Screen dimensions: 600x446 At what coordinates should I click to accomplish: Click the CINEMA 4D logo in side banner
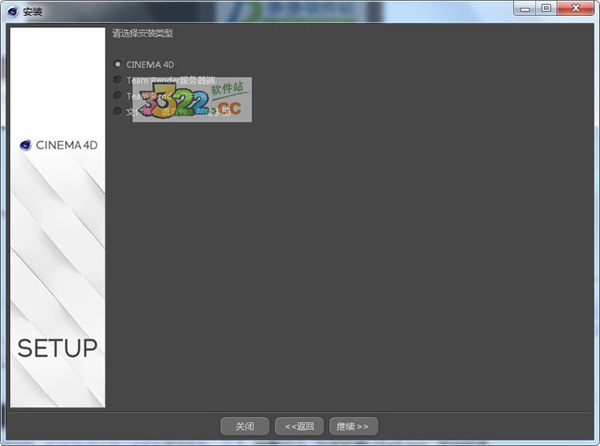(x=59, y=145)
